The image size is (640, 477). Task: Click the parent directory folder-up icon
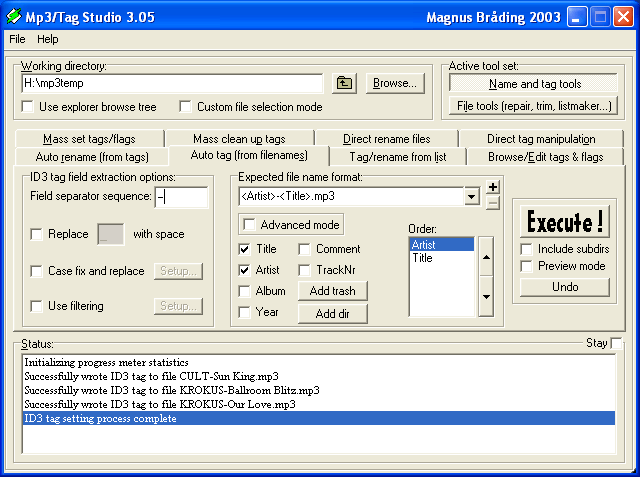344,83
